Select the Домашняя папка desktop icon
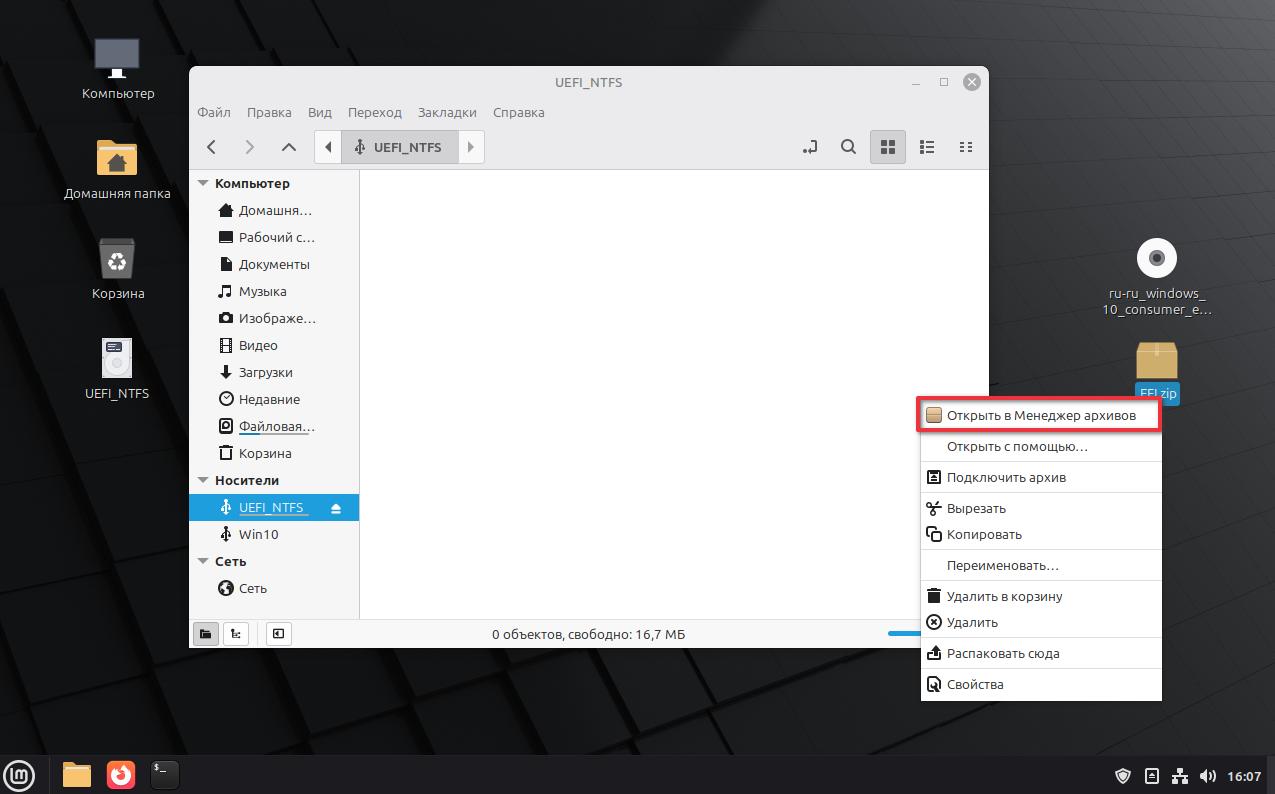The width and height of the screenshot is (1275, 794). 117,168
